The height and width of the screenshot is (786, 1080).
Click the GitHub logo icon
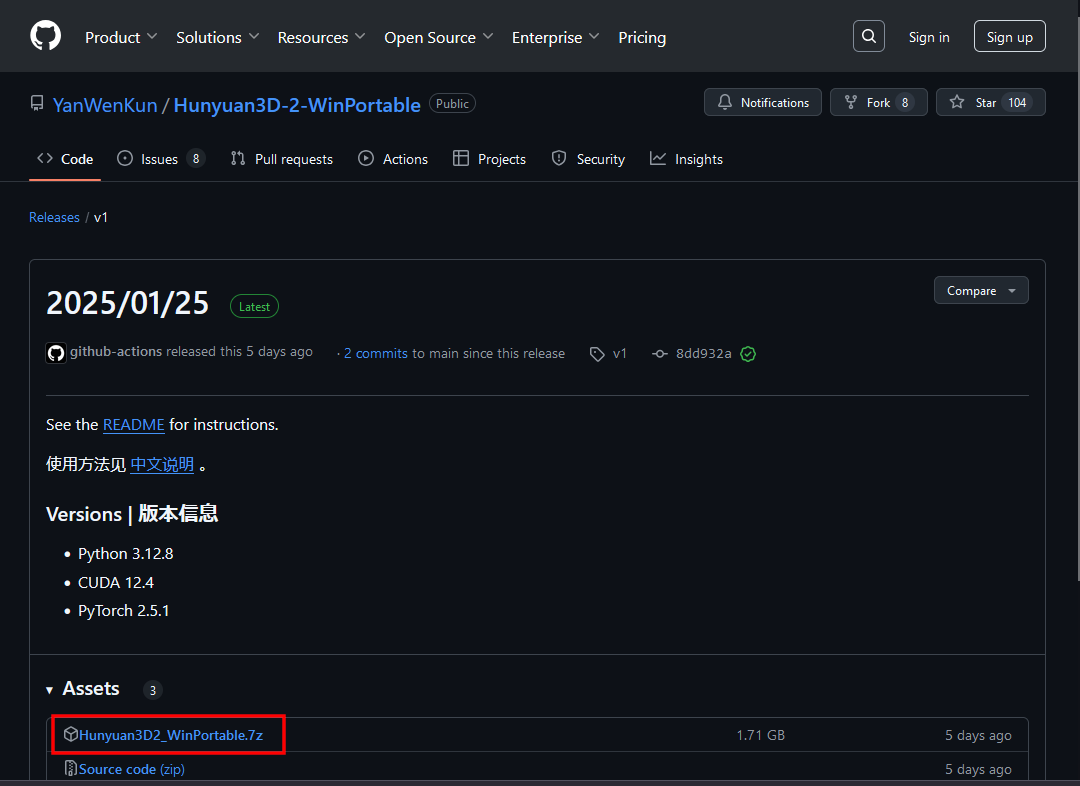45,36
